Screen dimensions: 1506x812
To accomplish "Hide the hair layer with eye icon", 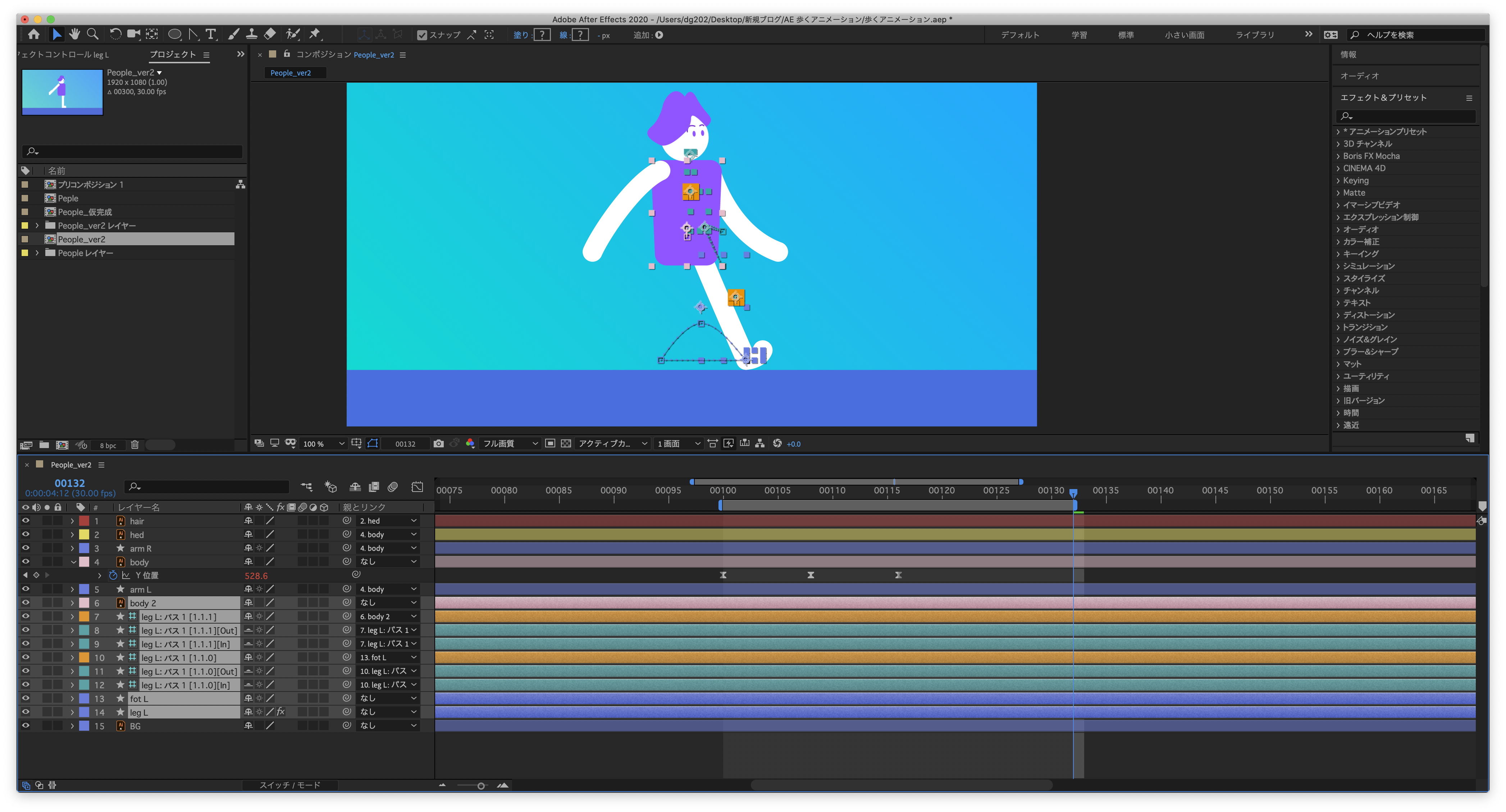I will click(26, 520).
